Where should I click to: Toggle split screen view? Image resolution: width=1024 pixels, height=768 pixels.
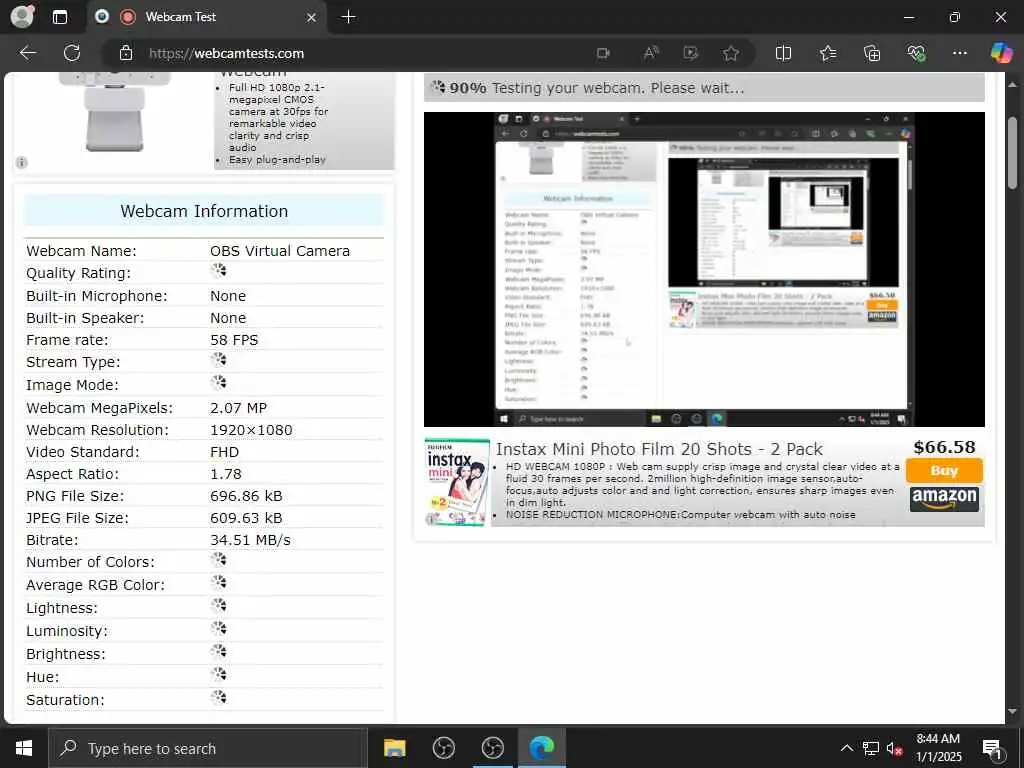783,54
